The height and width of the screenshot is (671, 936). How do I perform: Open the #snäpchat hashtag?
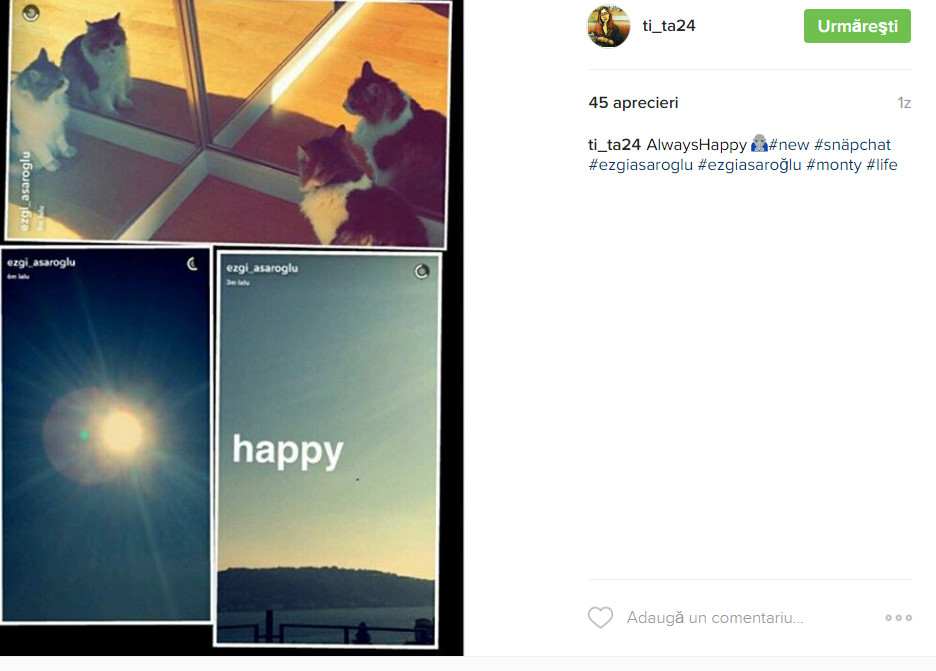[852, 144]
